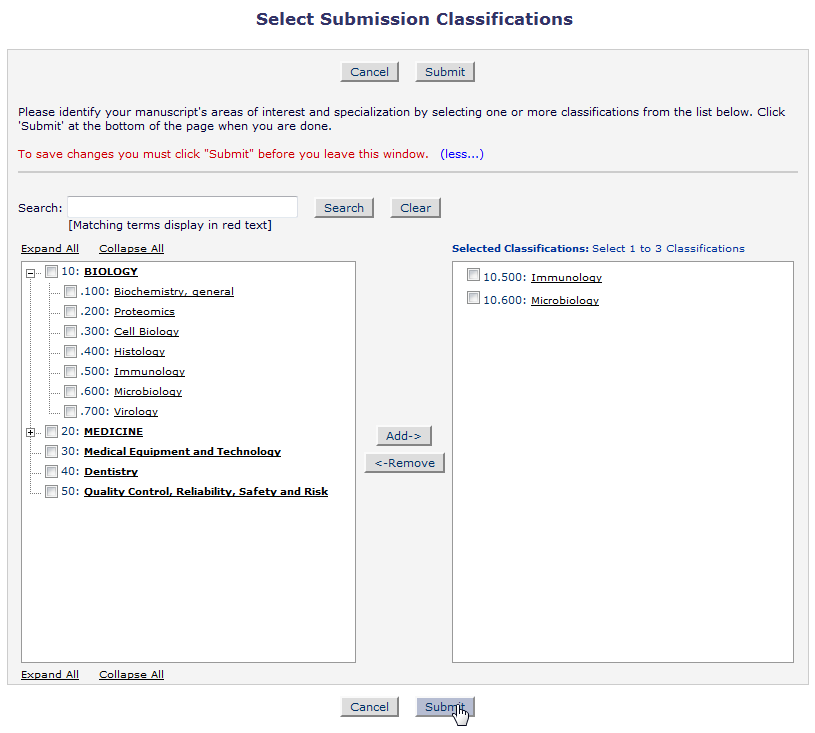This screenshot has width=815, height=733.
Task: Click the Search button
Action: (x=344, y=208)
